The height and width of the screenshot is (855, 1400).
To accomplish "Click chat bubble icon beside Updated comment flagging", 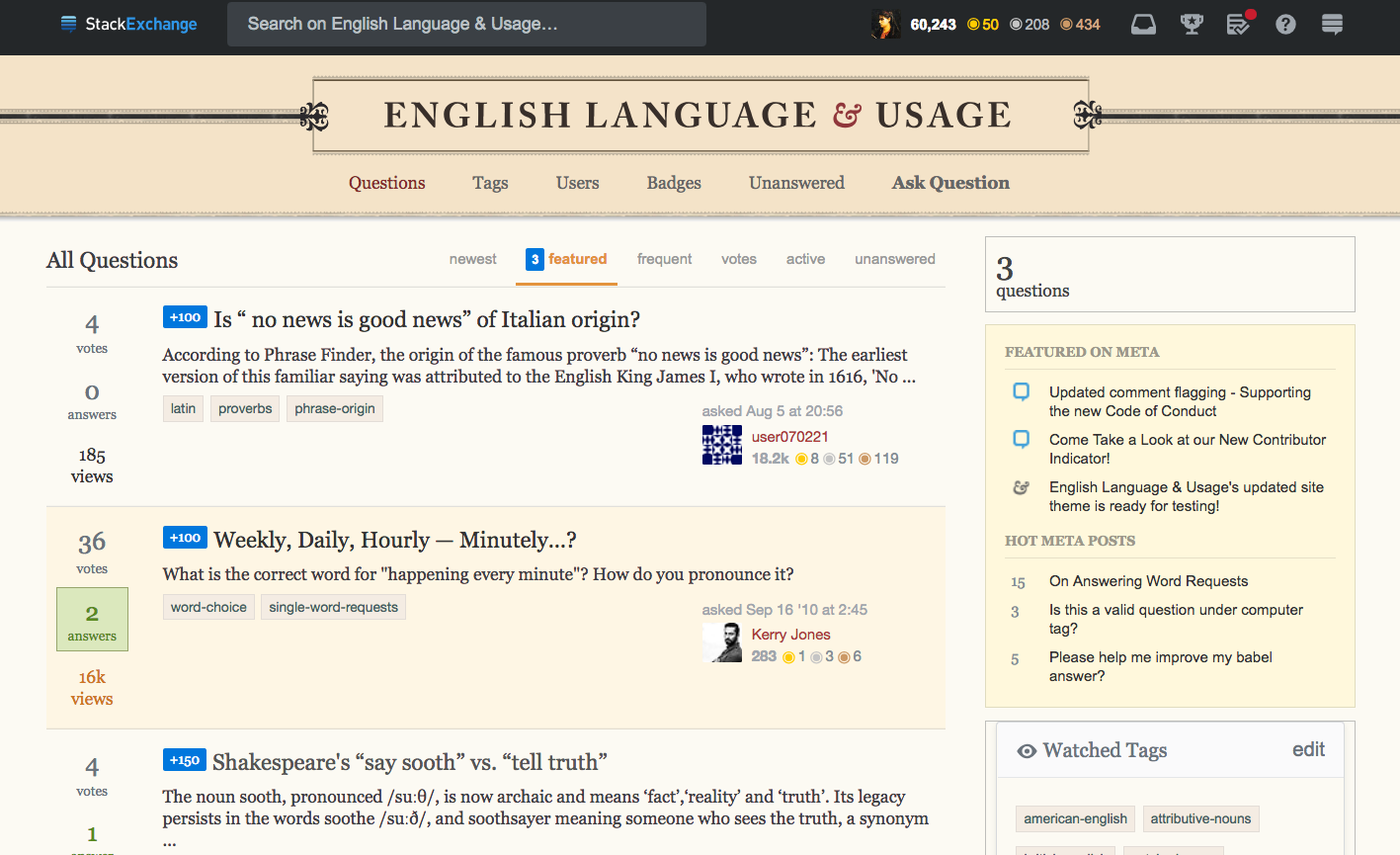I will (x=1022, y=391).
